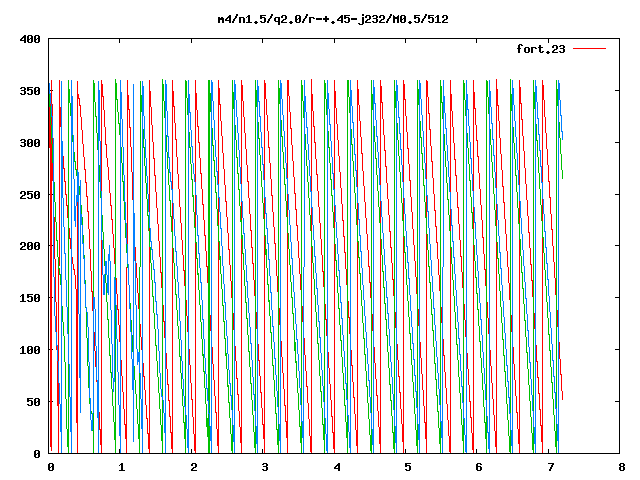Screen dimensions: 640x480
Task: Click the plot title m4/n1.5/q2.0/r-+.45-j232/M0.5/512
Action: pos(333,20)
